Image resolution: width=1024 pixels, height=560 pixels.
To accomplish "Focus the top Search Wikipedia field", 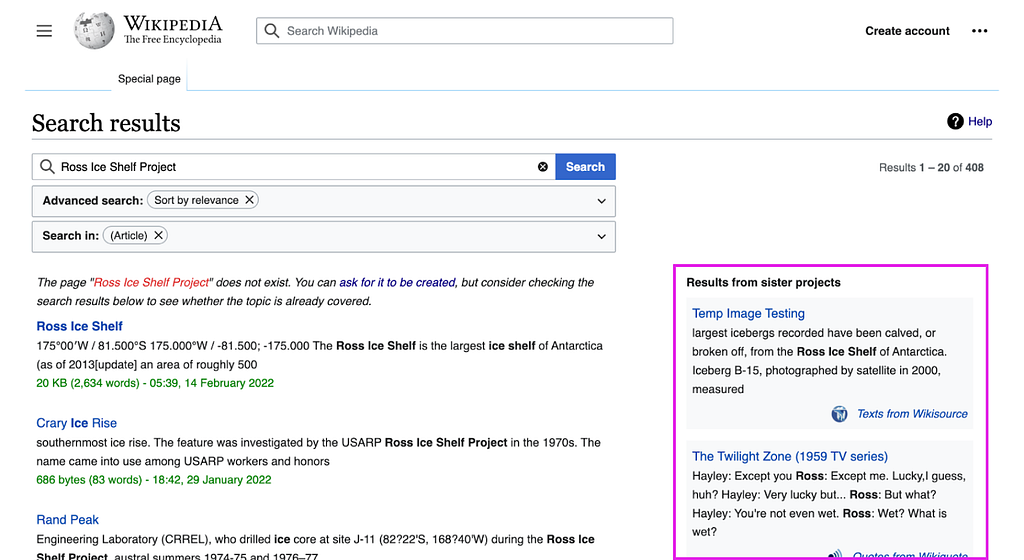I will coord(464,31).
